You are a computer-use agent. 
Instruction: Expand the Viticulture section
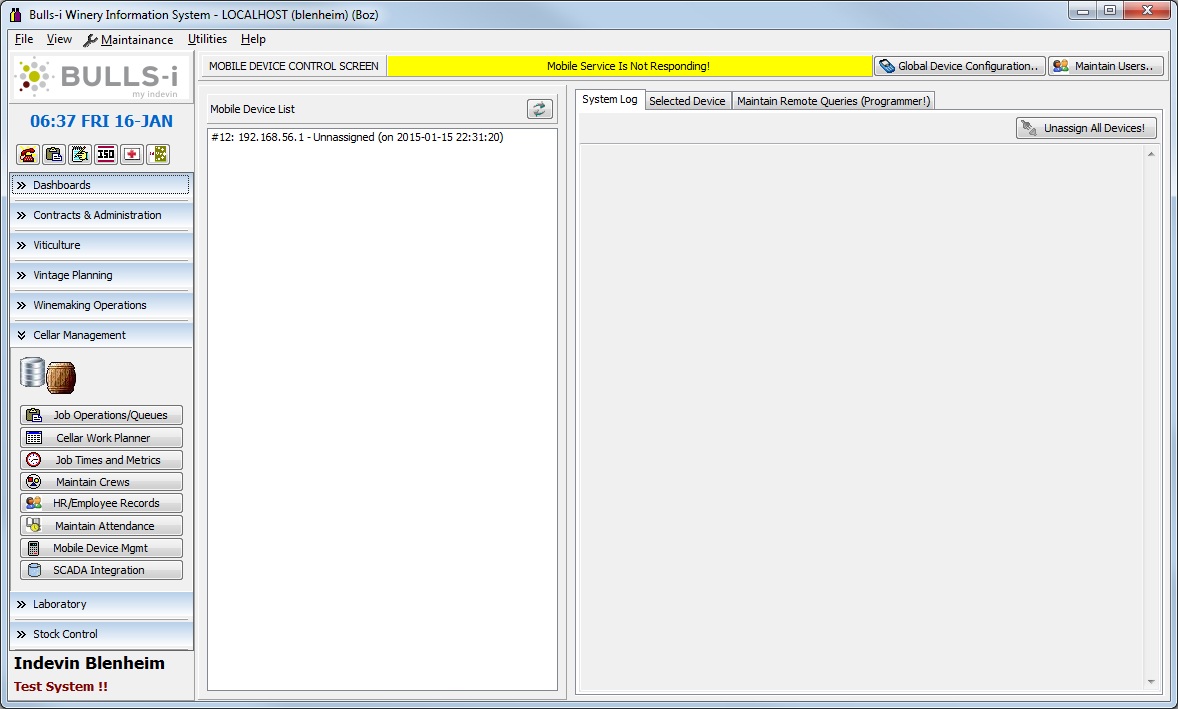tap(101, 245)
